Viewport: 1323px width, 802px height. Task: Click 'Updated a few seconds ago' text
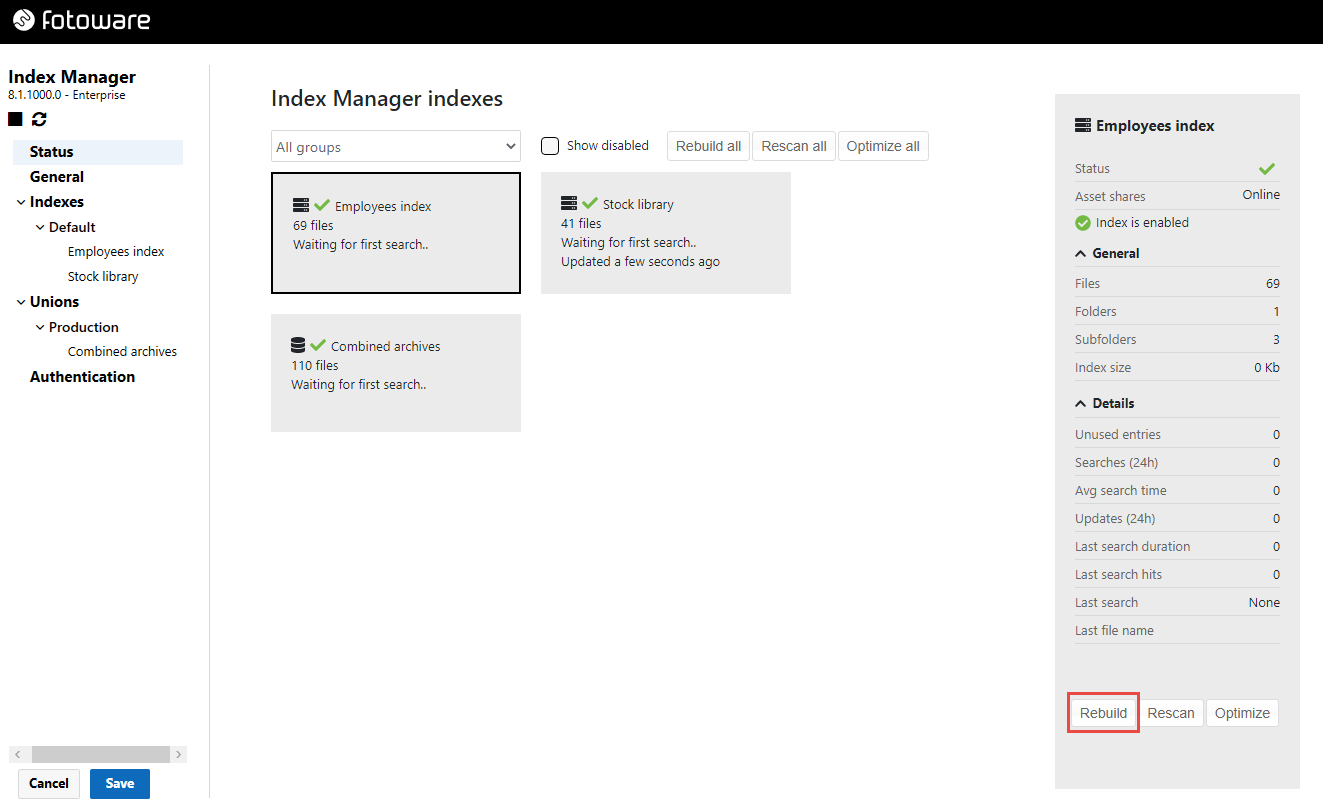click(640, 262)
